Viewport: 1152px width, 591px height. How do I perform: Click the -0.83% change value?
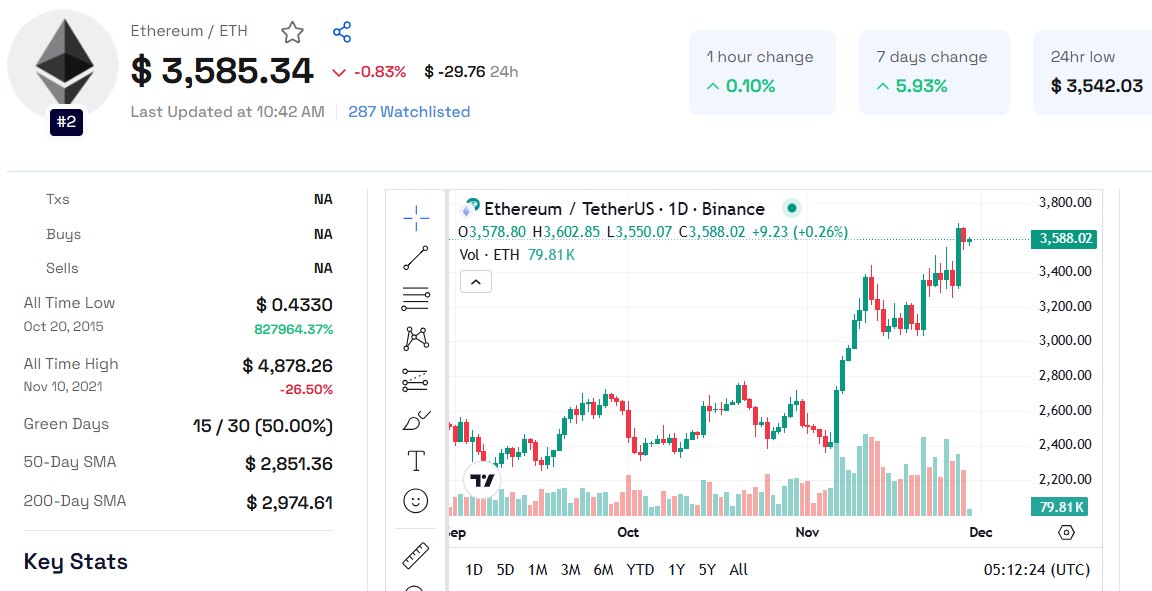tap(380, 71)
